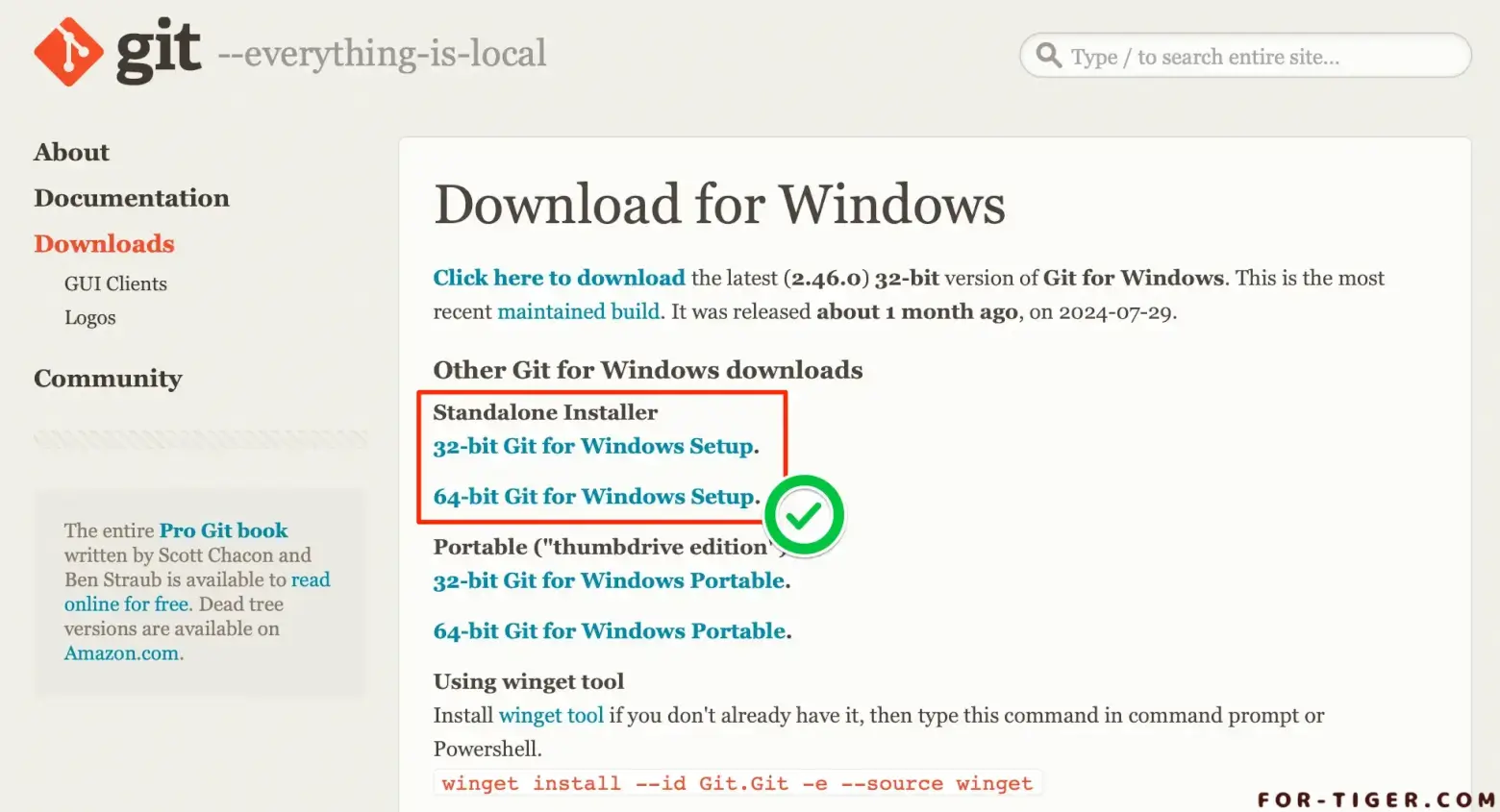Open the Pro Git book link
1500x812 pixels.
click(x=223, y=530)
